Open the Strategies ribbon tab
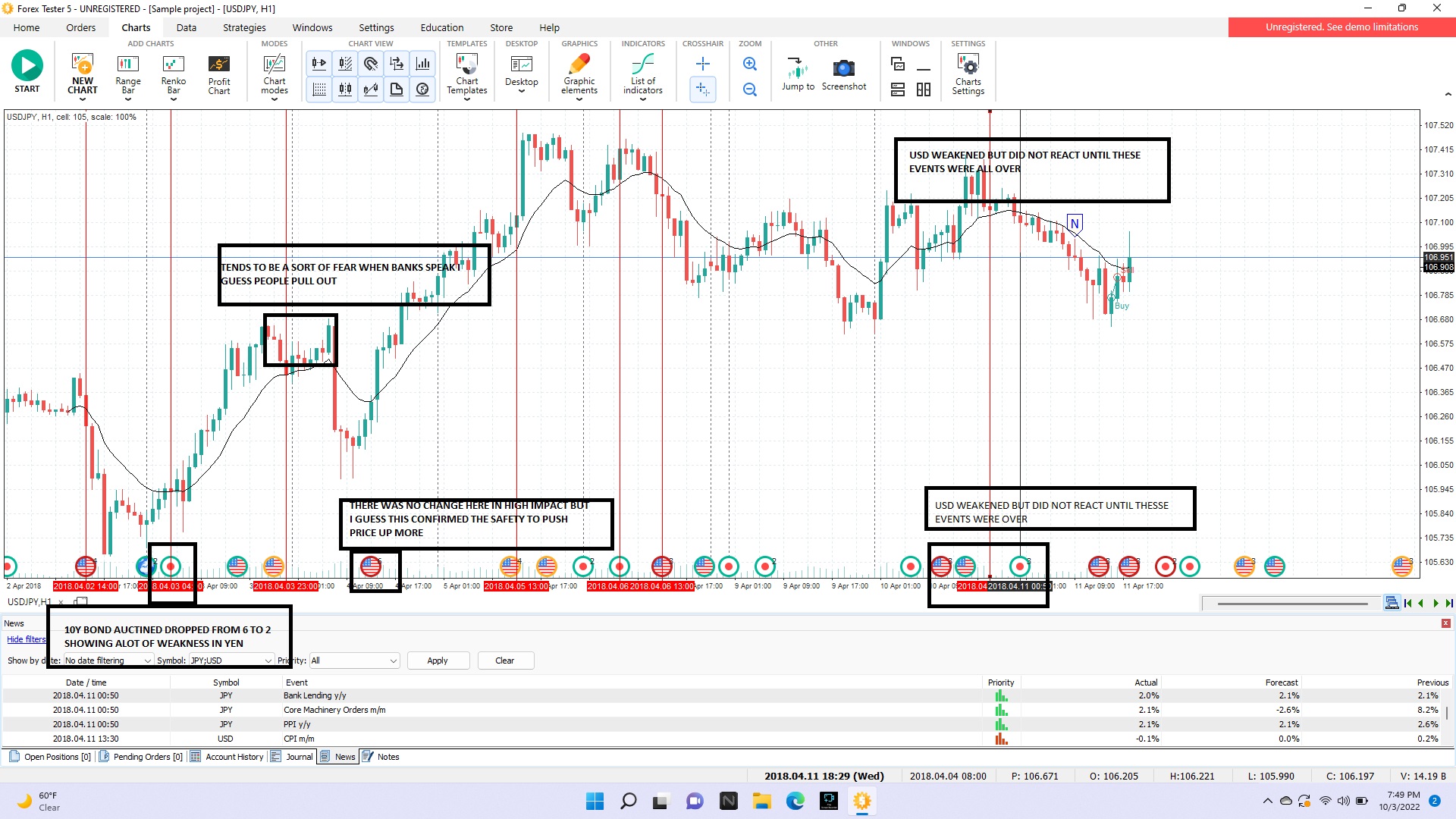 [x=244, y=27]
